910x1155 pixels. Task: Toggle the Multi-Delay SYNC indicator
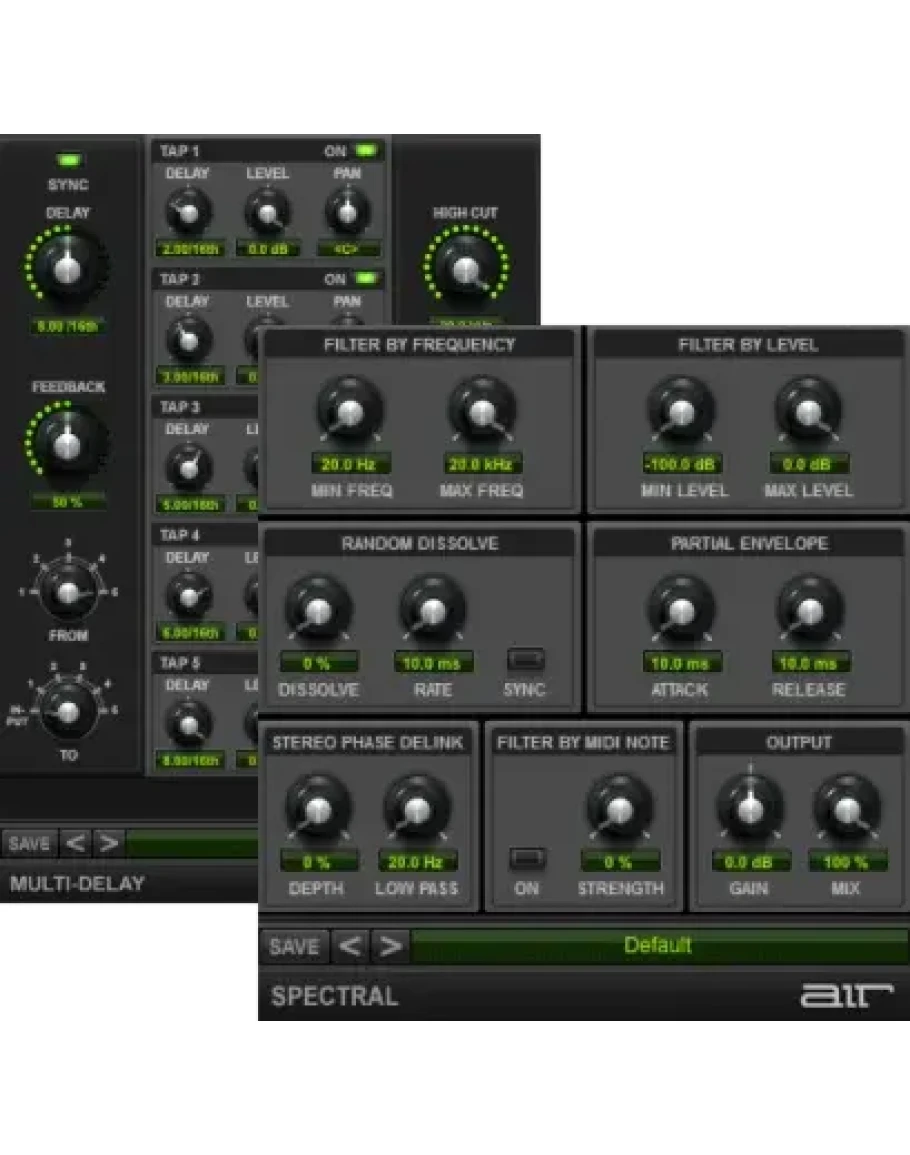(x=68, y=160)
